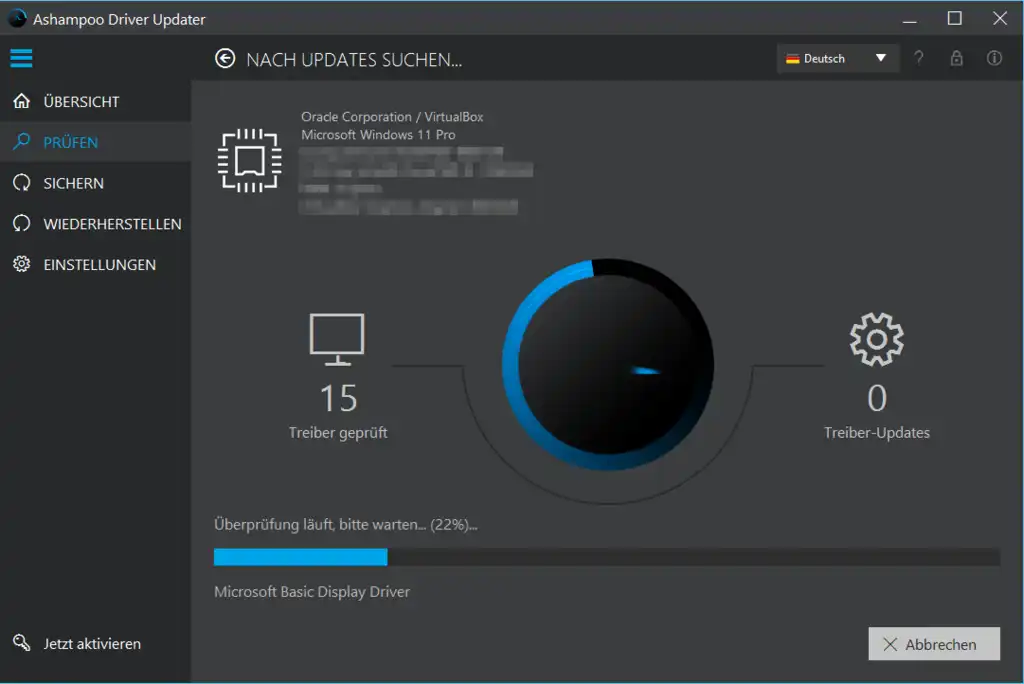Screen dimensions: 1024x684
Task: Click the gear icon beside EINSTELLUNGEN
Action: coord(22,264)
